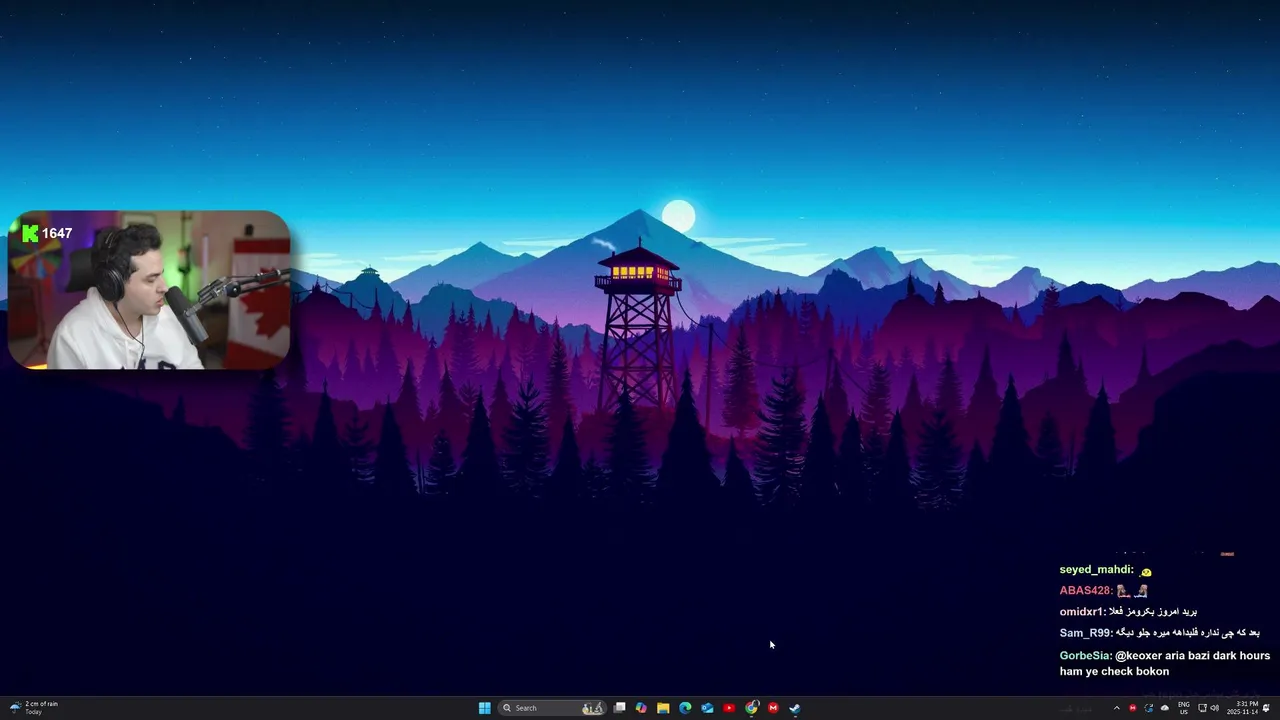
Task: Open the notifications bell icon
Action: click(1266, 708)
